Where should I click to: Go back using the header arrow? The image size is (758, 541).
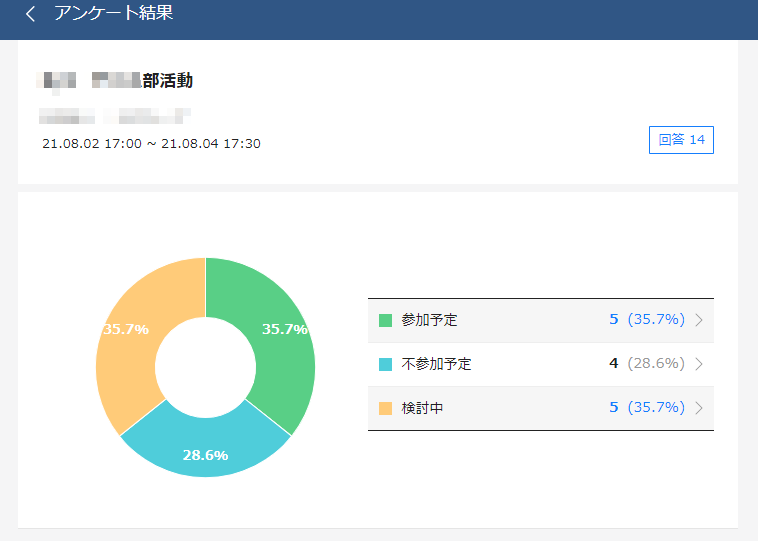30,14
